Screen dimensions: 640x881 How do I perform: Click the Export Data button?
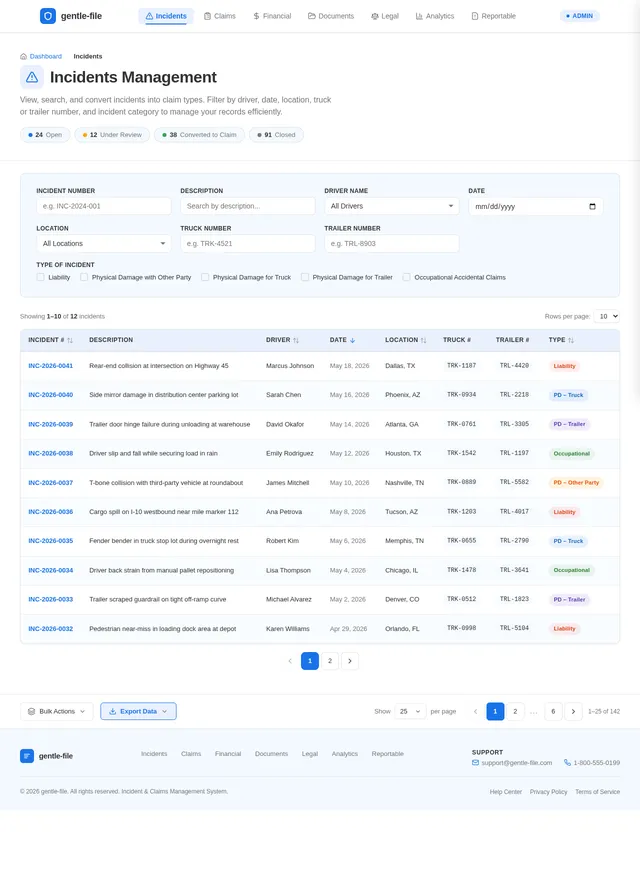coord(138,711)
